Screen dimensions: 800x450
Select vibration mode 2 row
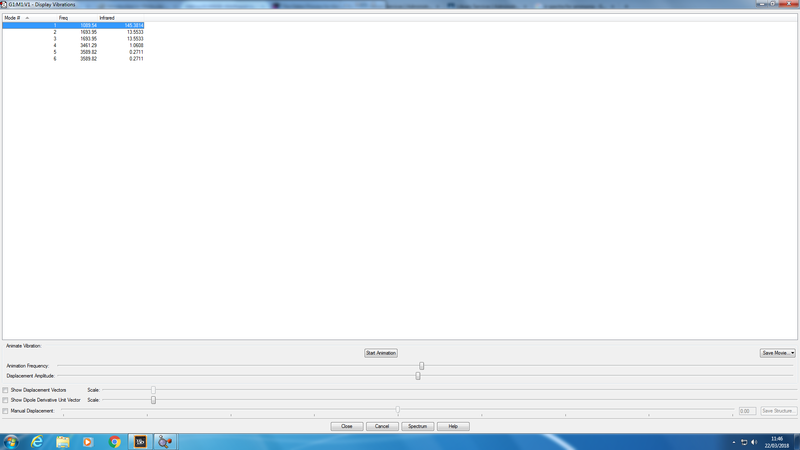[x=73, y=32]
